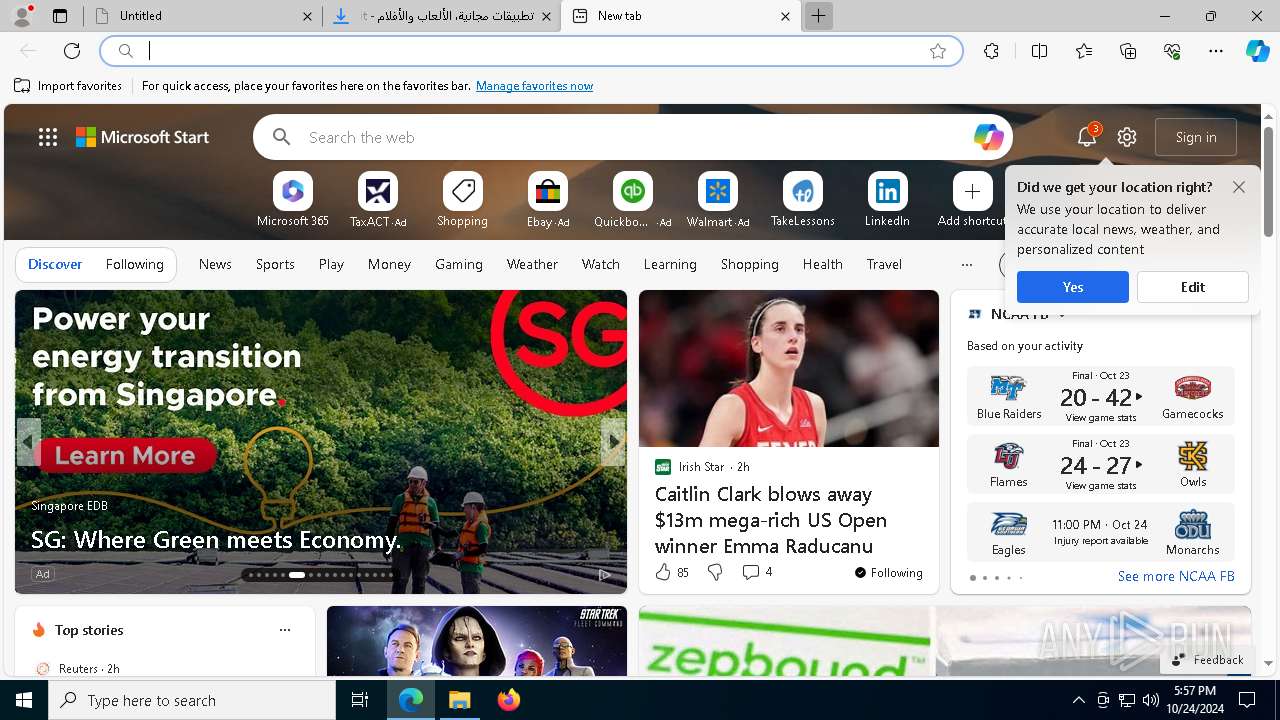Open the Sports category
The height and width of the screenshot is (720, 1280).
pos(275,264)
